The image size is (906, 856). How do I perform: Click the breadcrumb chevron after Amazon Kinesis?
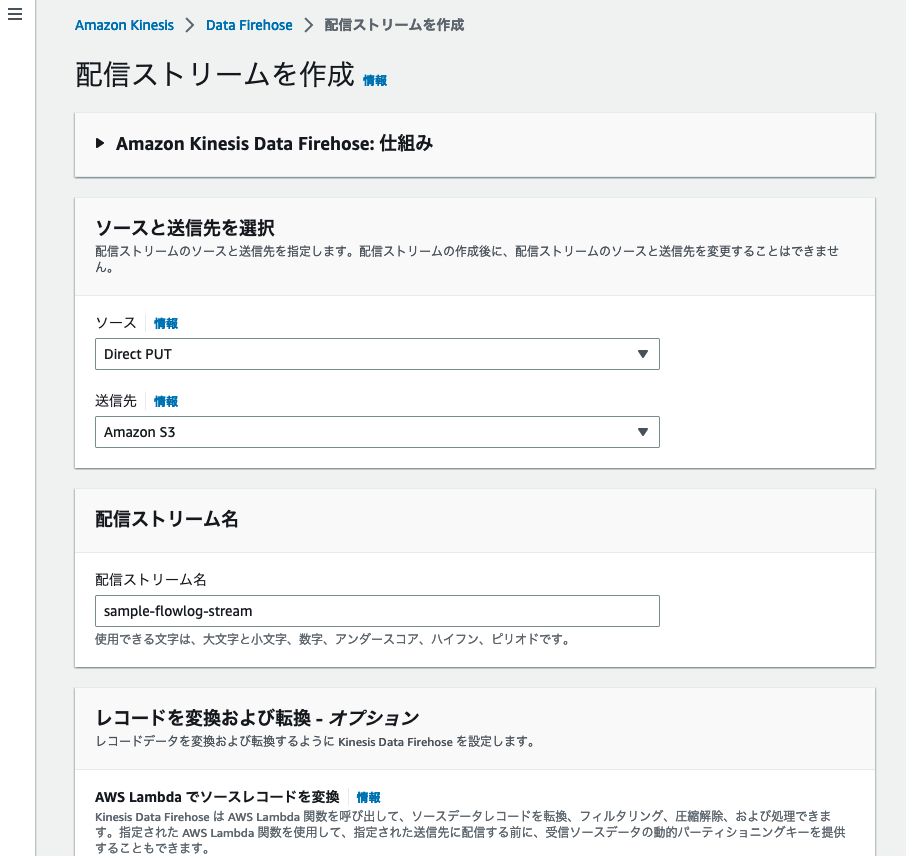pos(190,25)
